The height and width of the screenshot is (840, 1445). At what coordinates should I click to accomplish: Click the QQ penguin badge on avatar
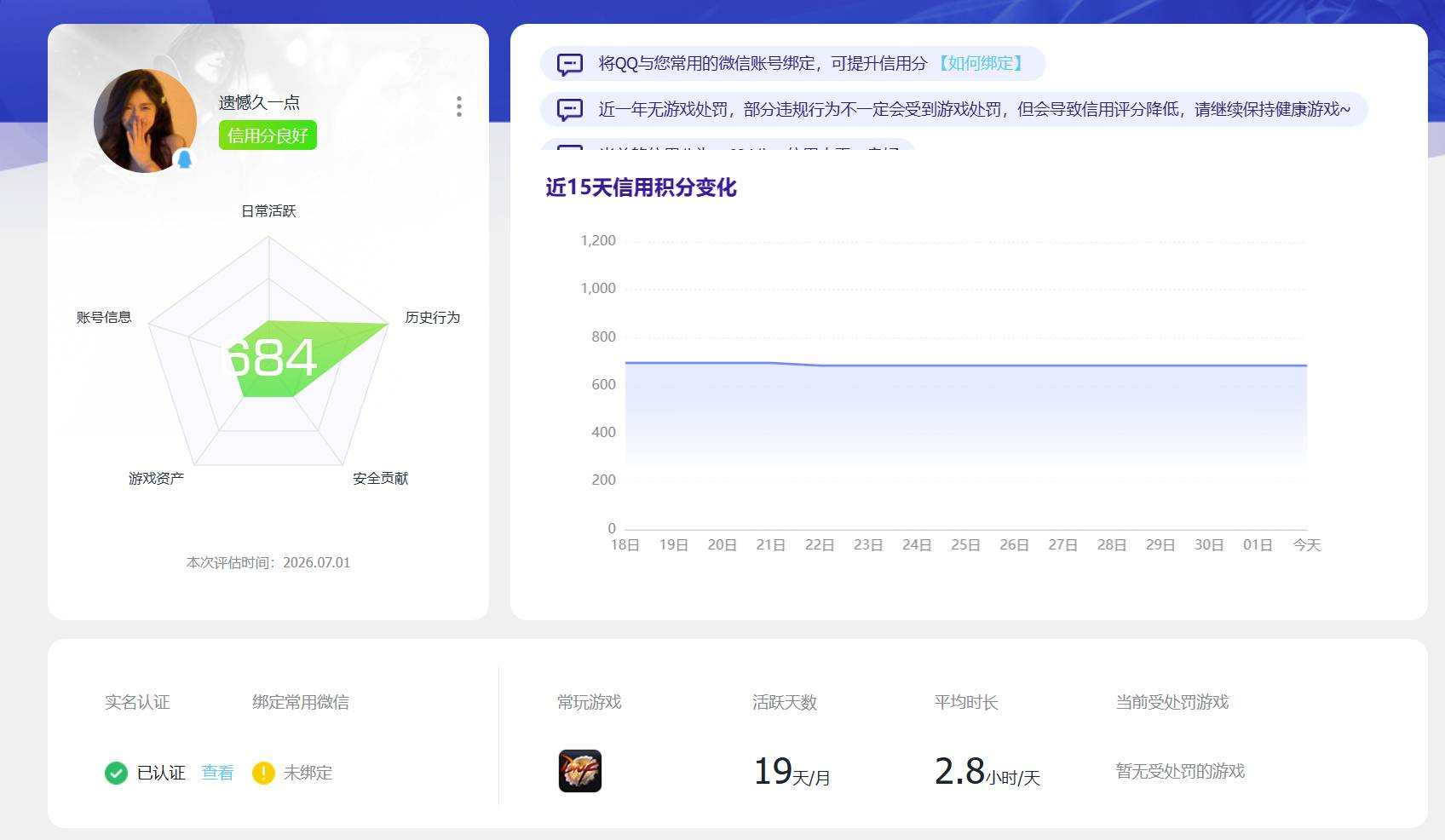pyautogui.click(x=184, y=159)
